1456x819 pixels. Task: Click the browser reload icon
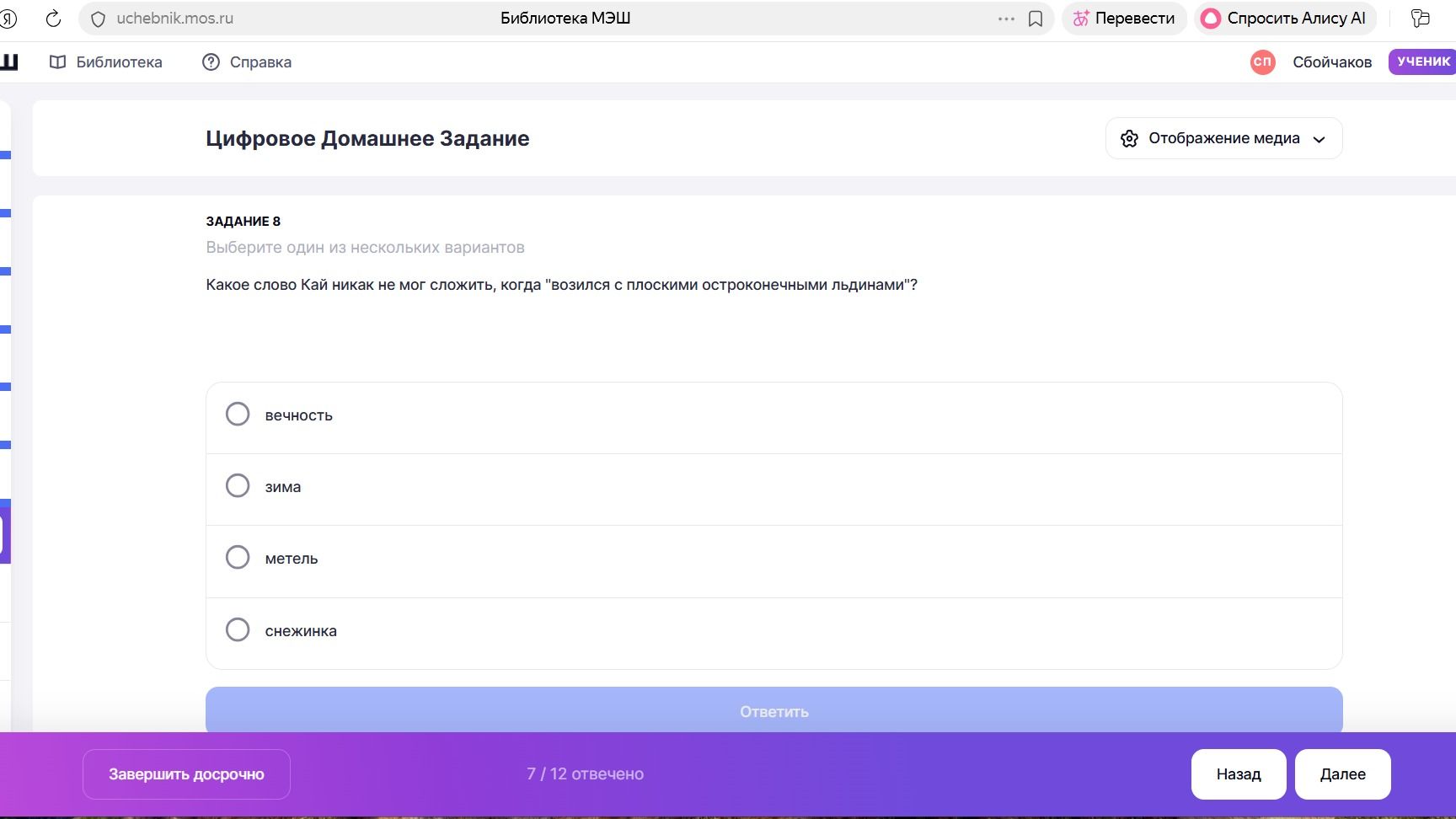(x=53, y=19)
